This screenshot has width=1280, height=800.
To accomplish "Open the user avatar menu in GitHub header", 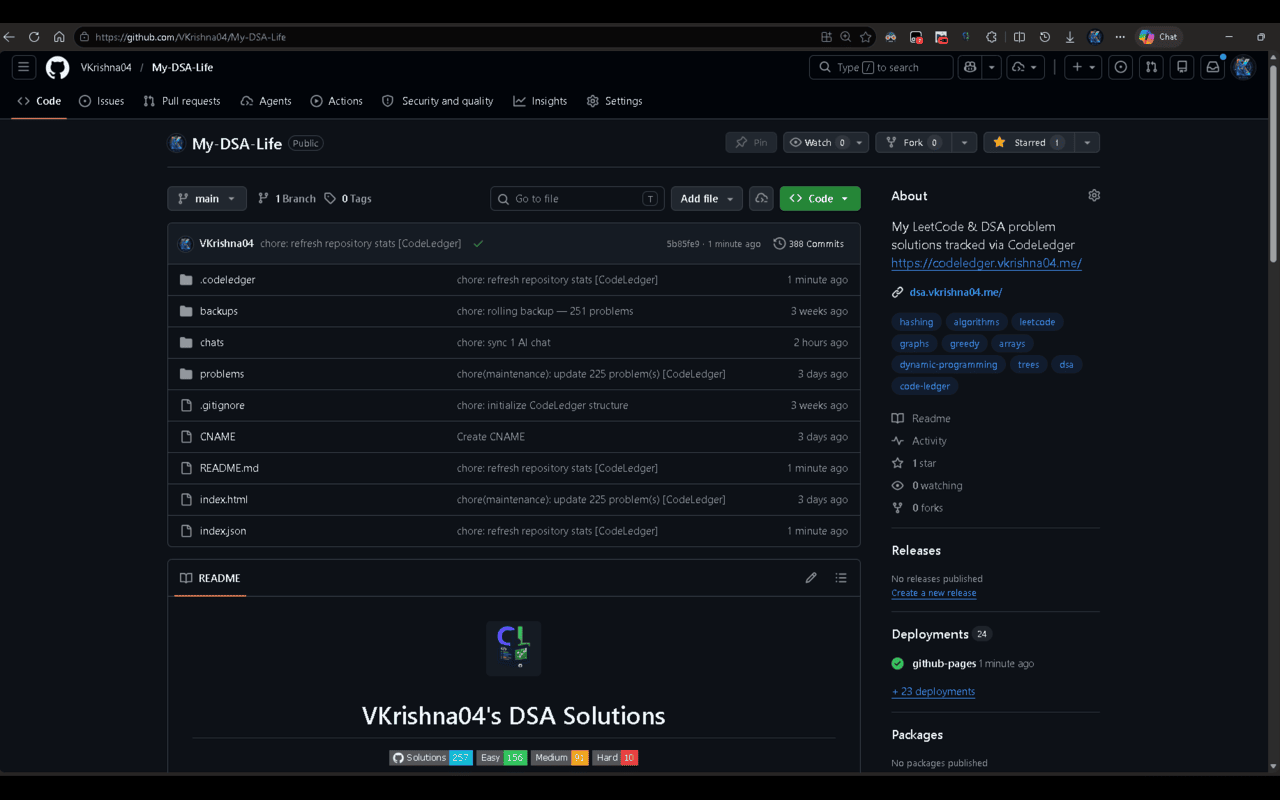I will point(1243,67).
